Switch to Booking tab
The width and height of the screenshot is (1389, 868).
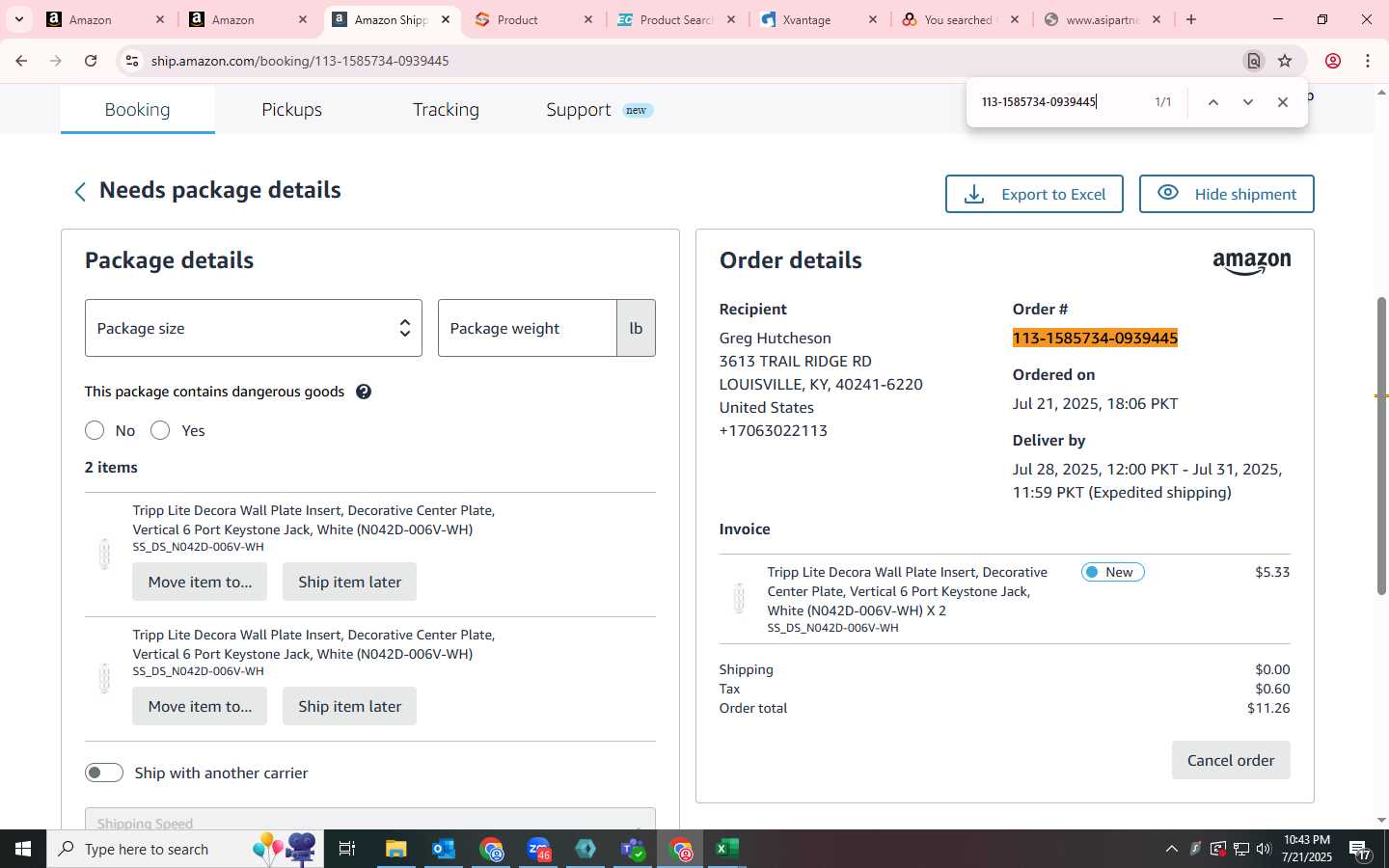tap(137, 109)
